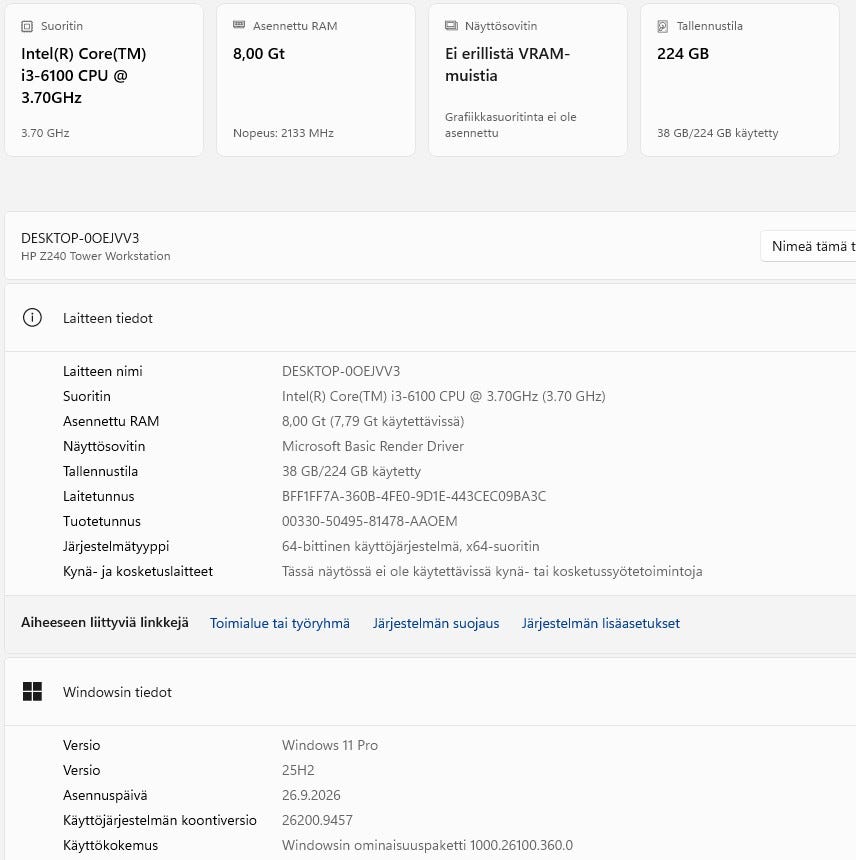The width and height of the screenshot is (856, 860).
Task: Collapse the Windowsin tiedot section header
Action: coord(430,692)
